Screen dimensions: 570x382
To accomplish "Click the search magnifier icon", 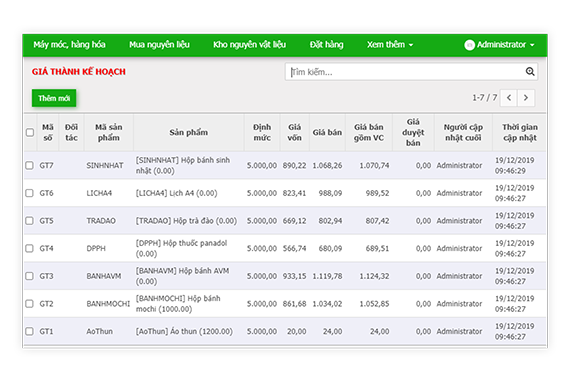I will coord(530,72).
